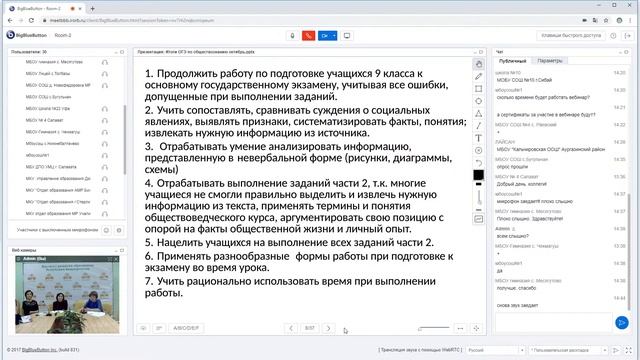Minimize the Chat panel
The height and width of the screenshot is (360, 640).
pyautogui.click(x=620, y=52)
